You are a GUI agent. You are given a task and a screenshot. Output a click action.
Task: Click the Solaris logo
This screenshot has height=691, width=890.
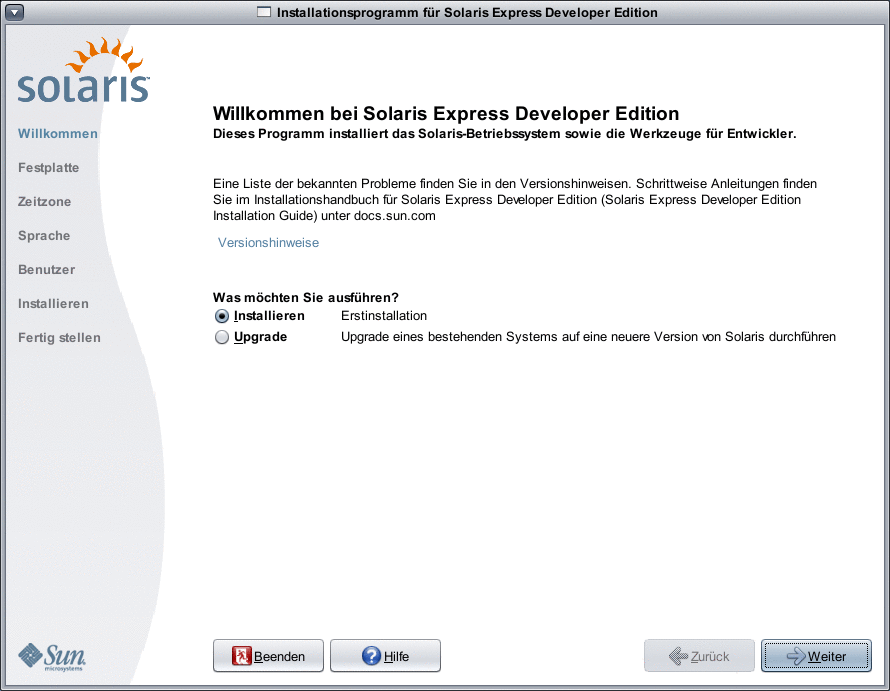pos(83,70)
